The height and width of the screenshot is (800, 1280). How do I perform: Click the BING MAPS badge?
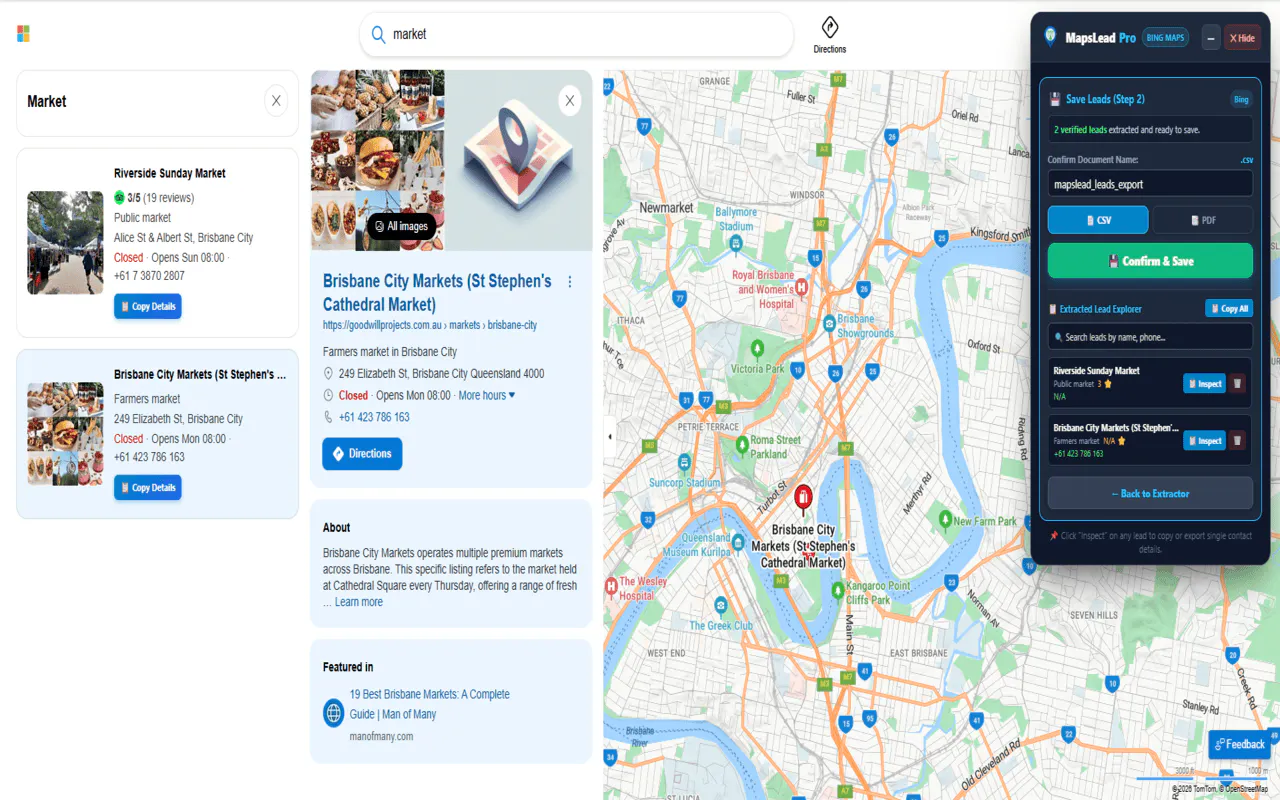click(1165, 38)
